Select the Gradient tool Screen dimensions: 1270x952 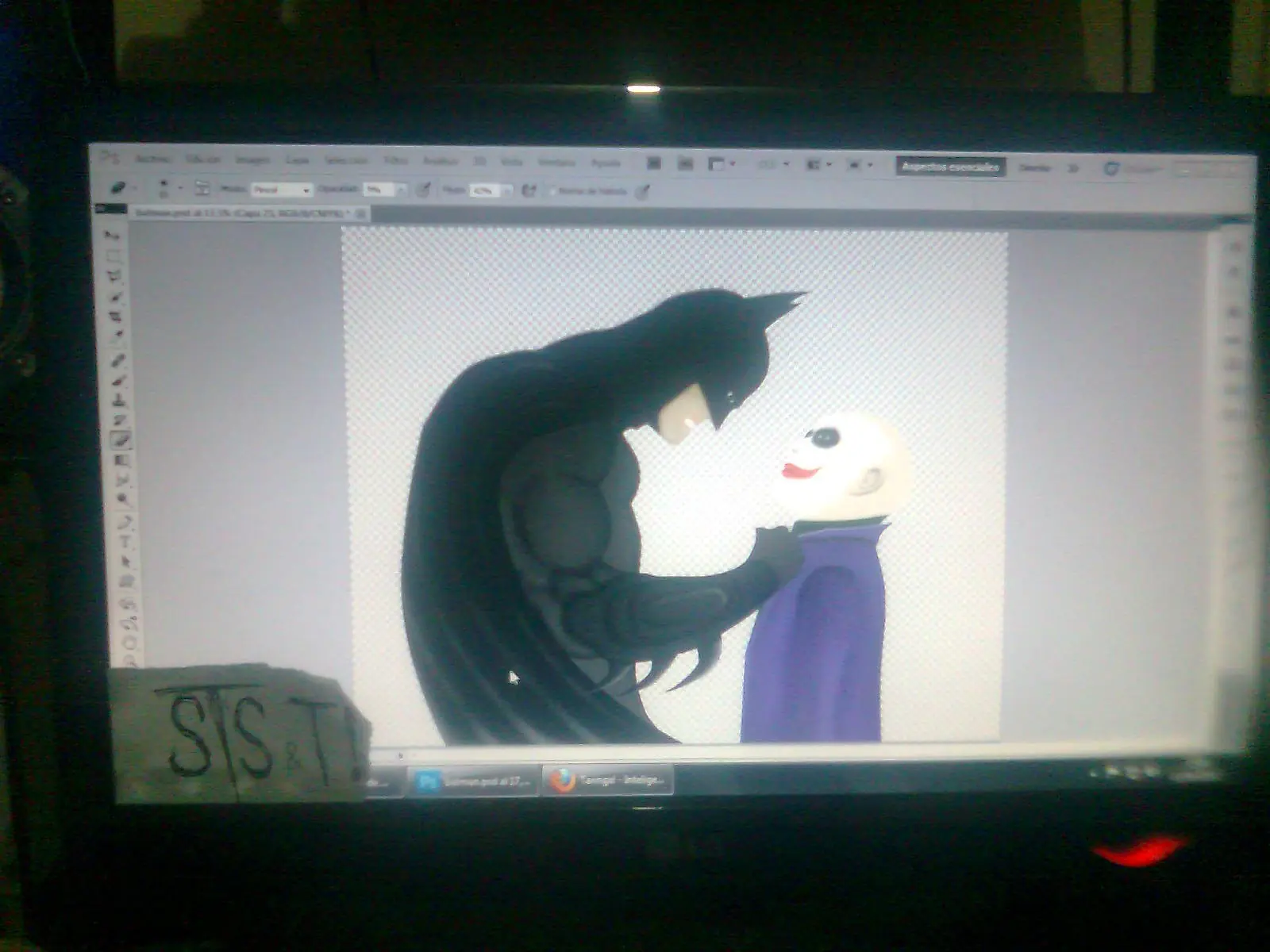[x=122, y=460]
